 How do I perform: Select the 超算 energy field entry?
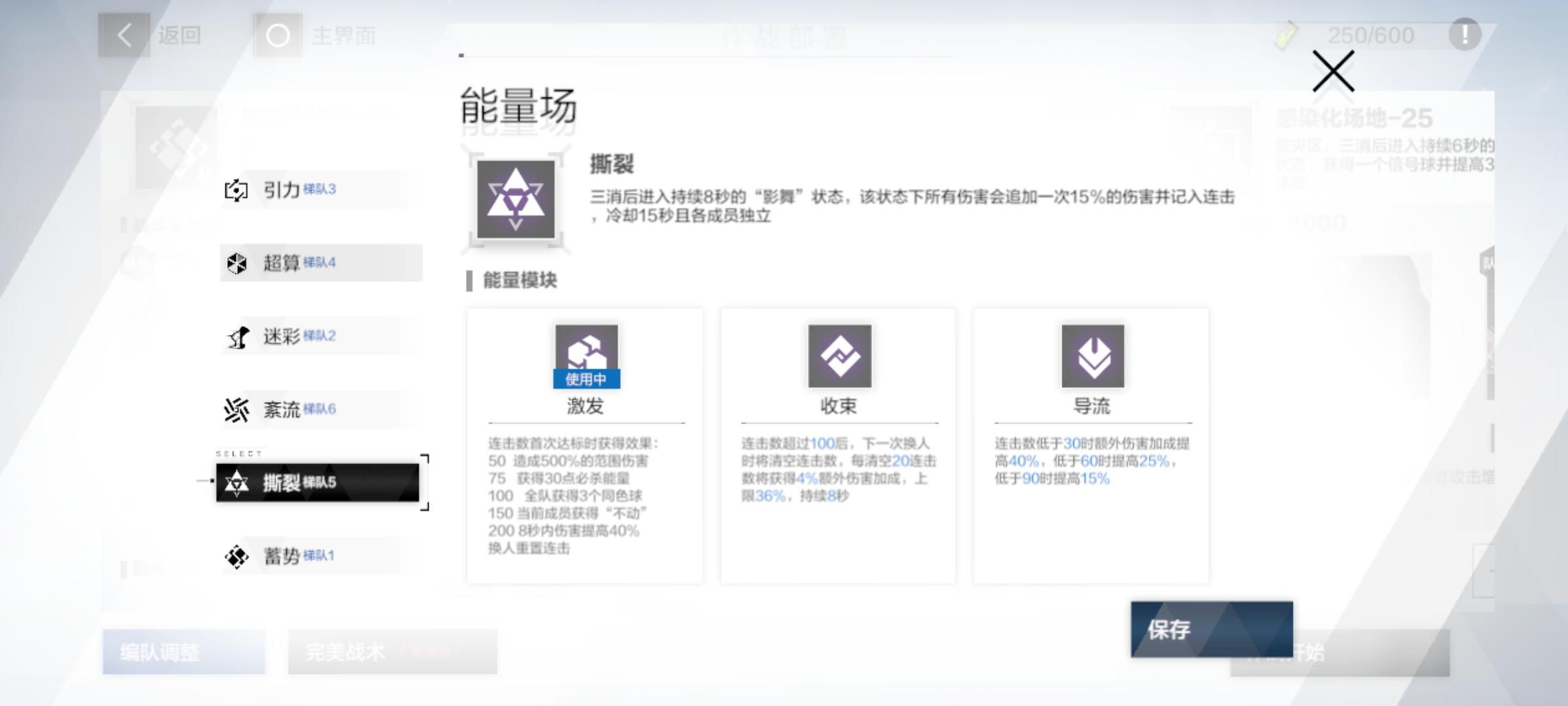[321, 263]
